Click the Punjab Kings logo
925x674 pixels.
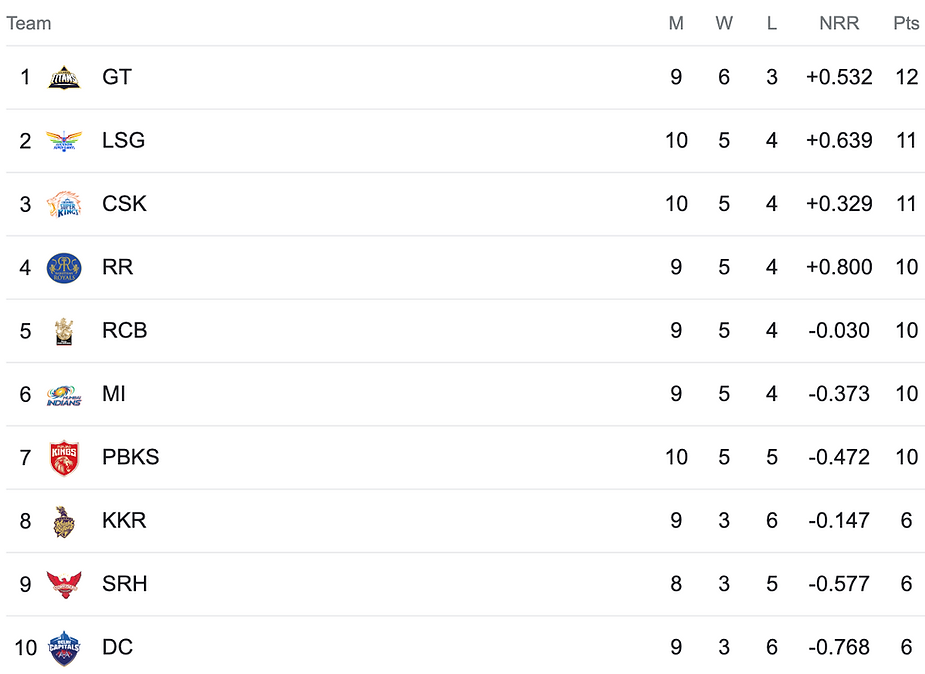pyautogui.click(x=64, y=458)
